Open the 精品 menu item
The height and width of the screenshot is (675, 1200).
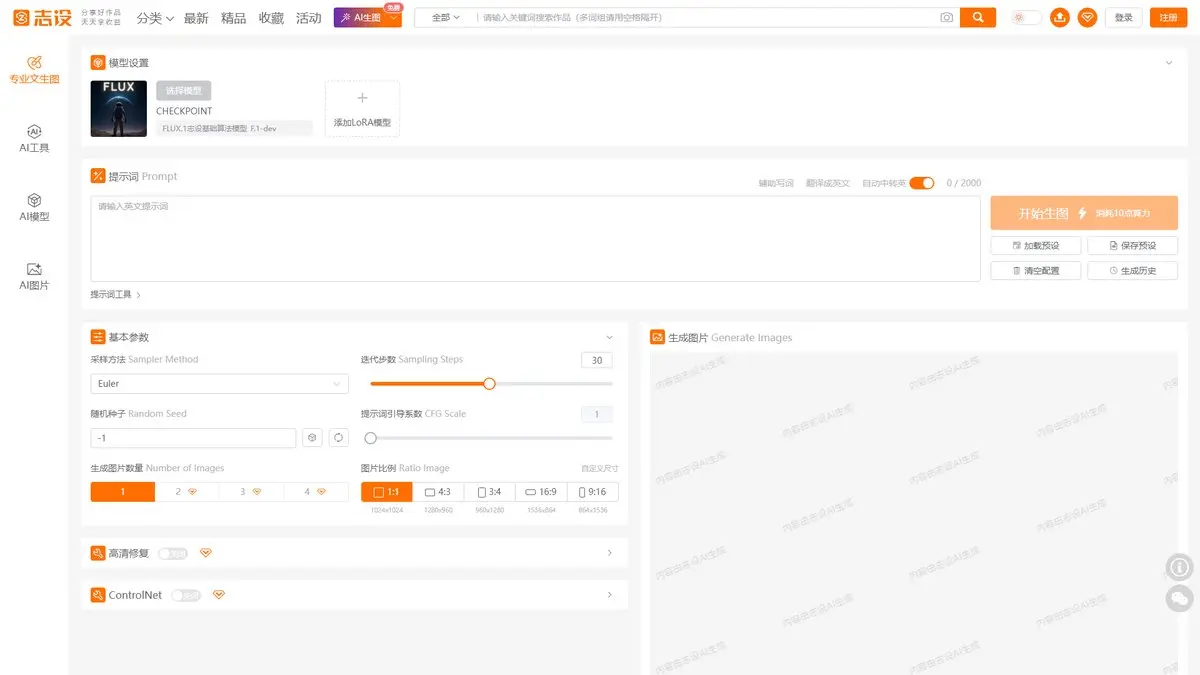233,18
